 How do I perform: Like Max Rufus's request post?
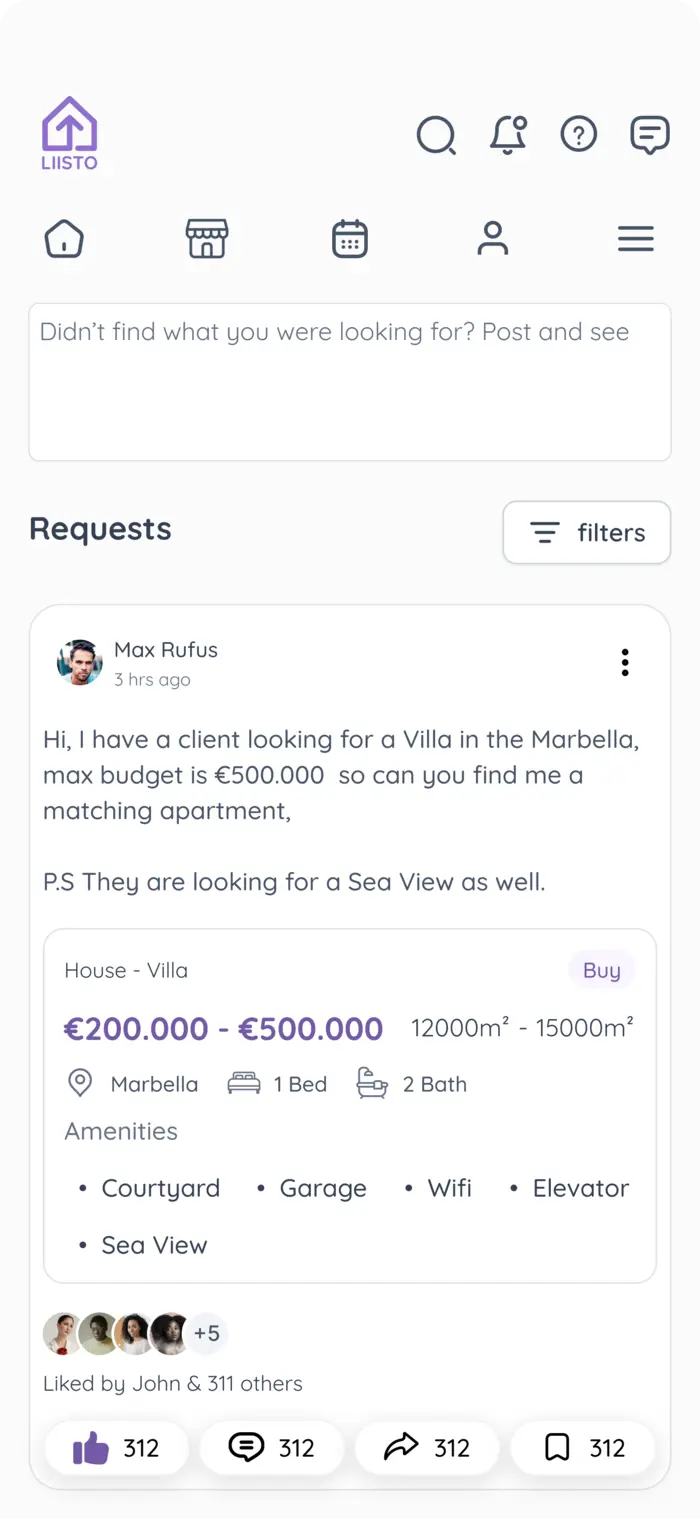tap(116, 1448)
